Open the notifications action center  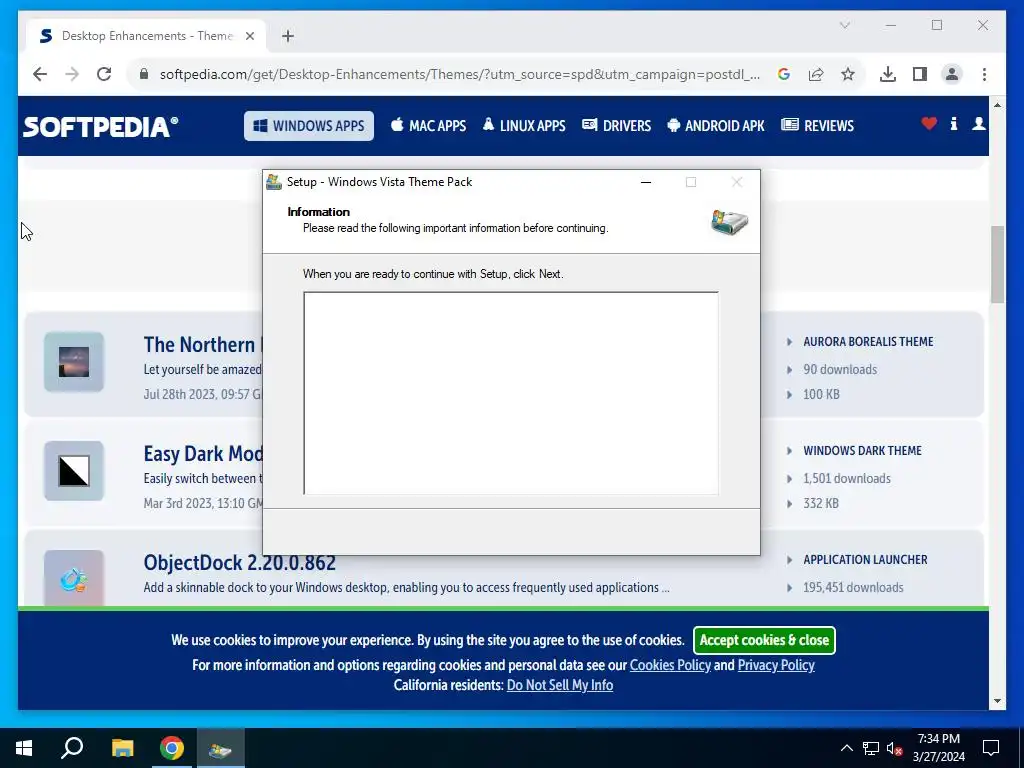pyautogui.click(x=991, y=748)
